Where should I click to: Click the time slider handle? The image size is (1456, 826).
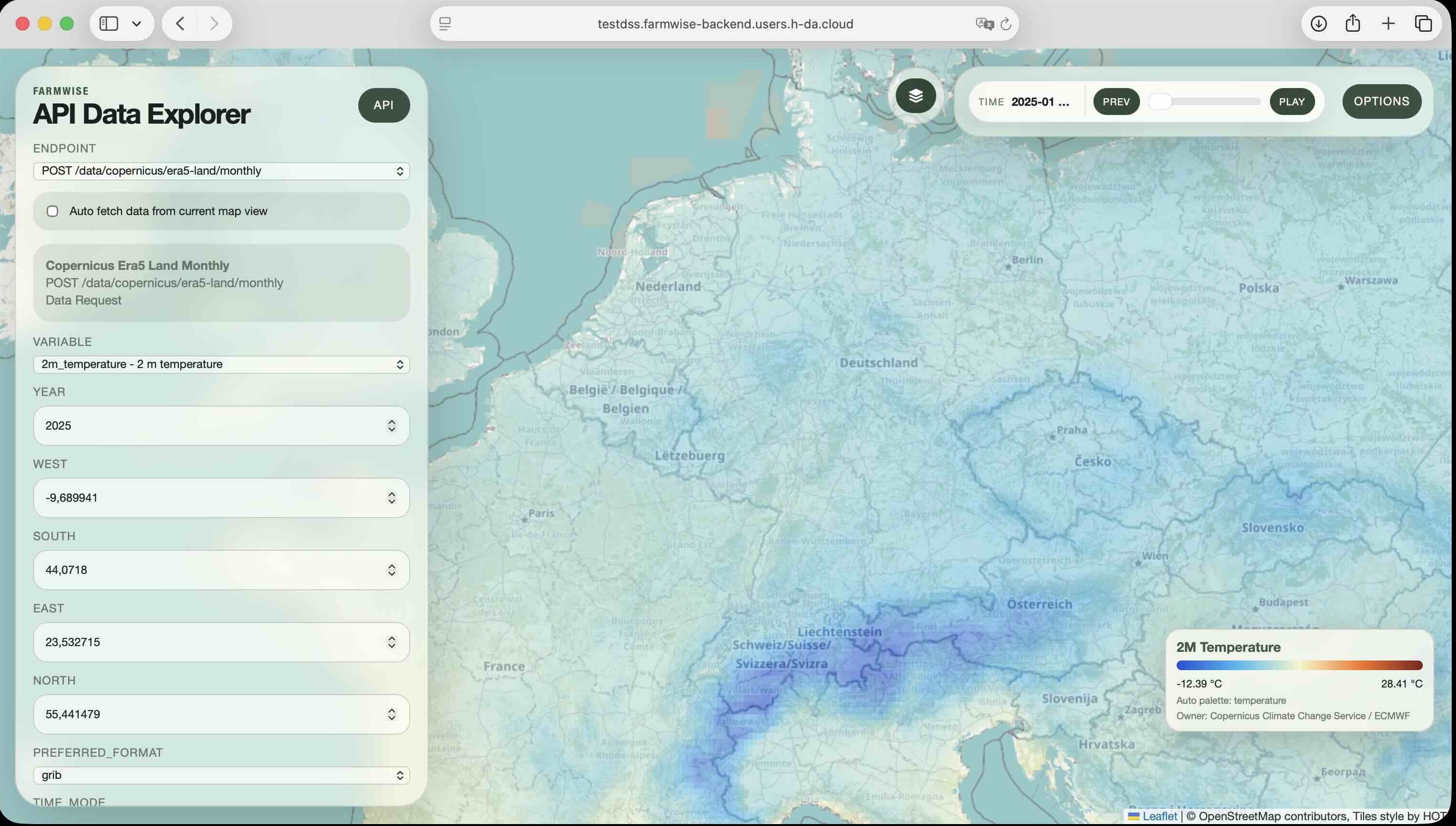[1160, 102]
